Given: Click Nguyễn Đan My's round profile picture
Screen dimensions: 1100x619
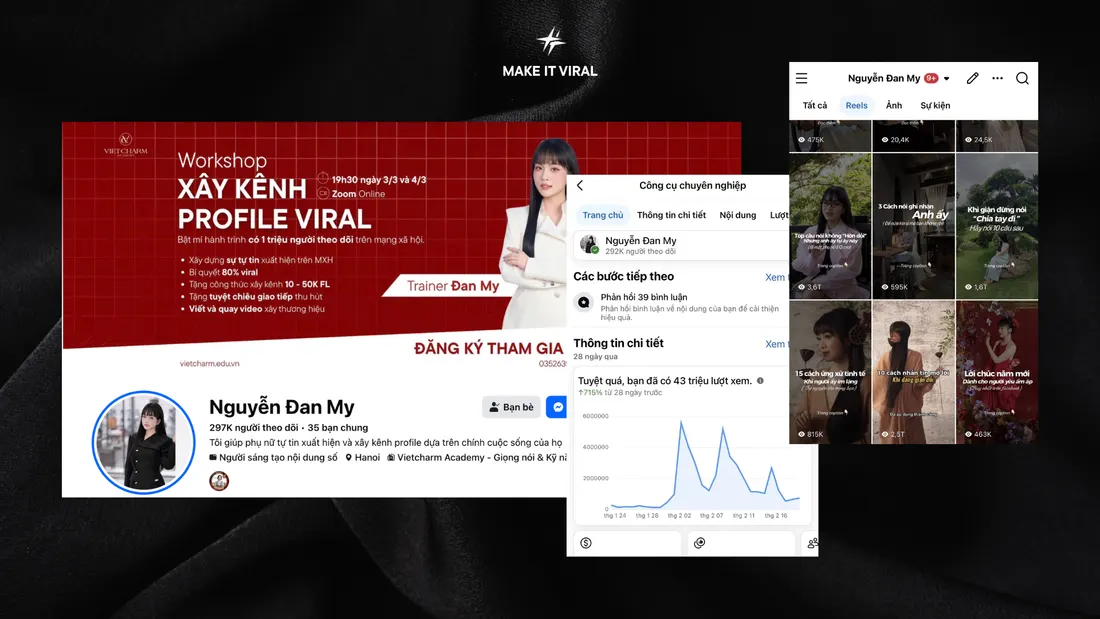Looking at the screenshot, I should 144,442.
